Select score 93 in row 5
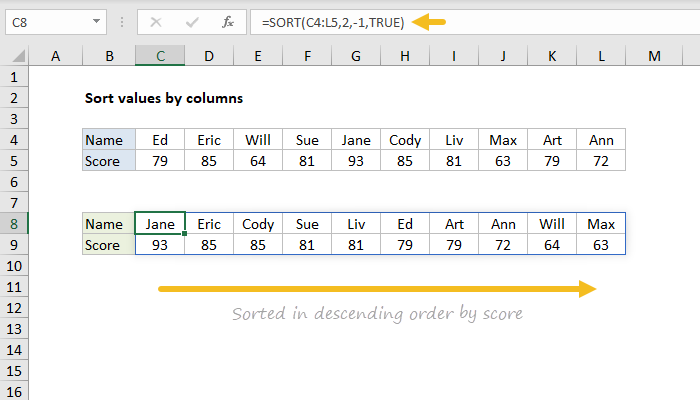 tap(356, 161)
